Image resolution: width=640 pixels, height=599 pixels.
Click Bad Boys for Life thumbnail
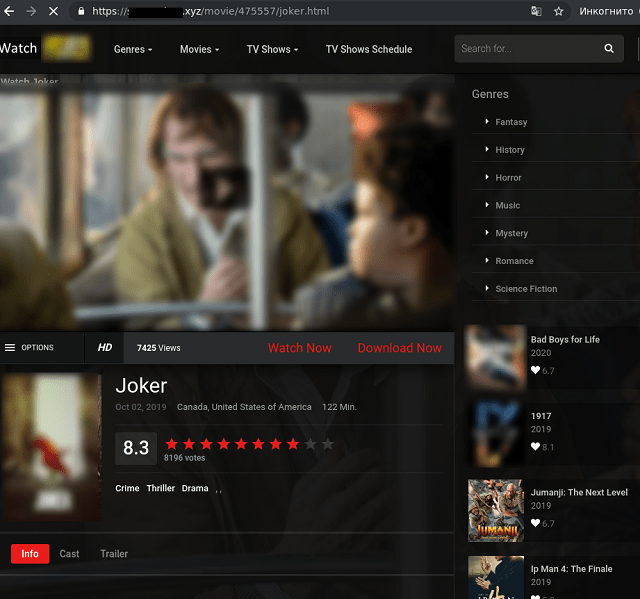pos(496,358)
